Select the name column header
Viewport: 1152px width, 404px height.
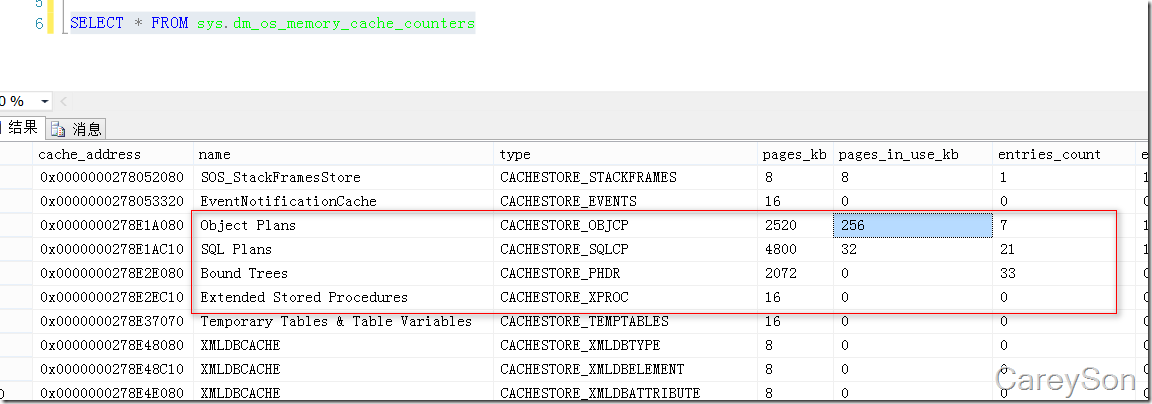(x=215, y=154)
